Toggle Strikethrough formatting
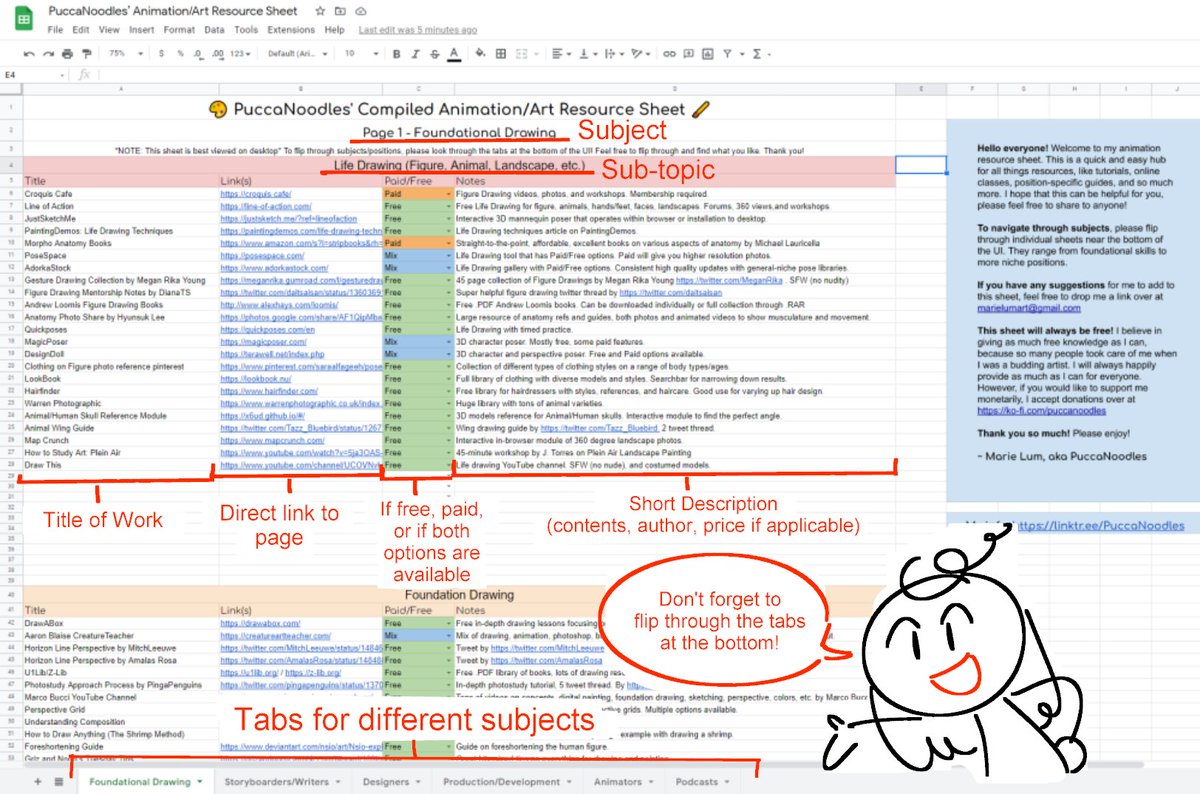The height and width of the screenshot is (794, 1200). tap(435, 53)
